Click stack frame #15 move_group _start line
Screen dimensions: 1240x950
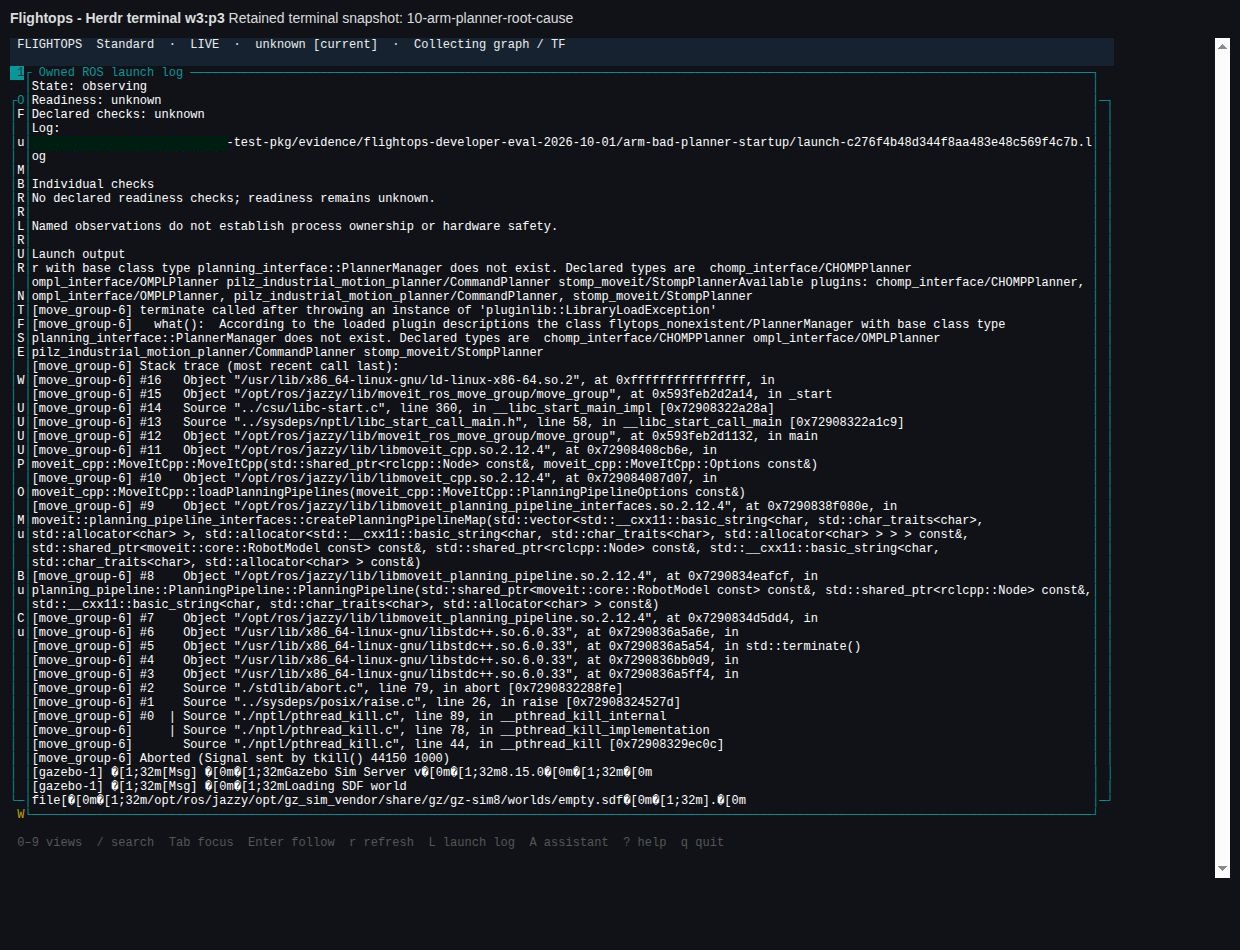(432, 394)
